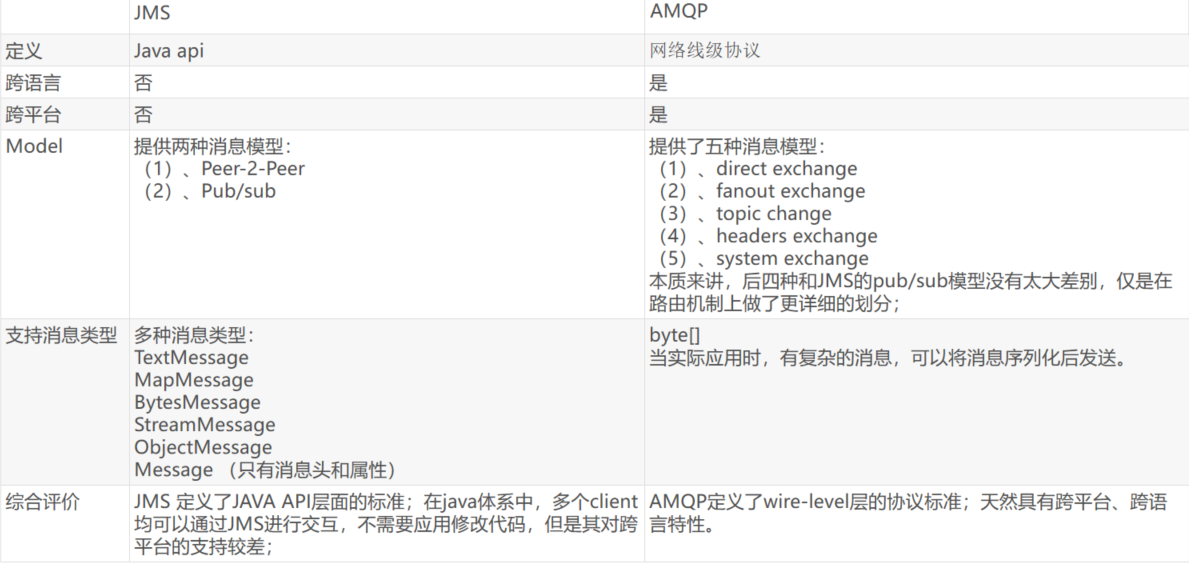
Task: Click the 平台的支持较差 line
Action: (x=203, y=546)
